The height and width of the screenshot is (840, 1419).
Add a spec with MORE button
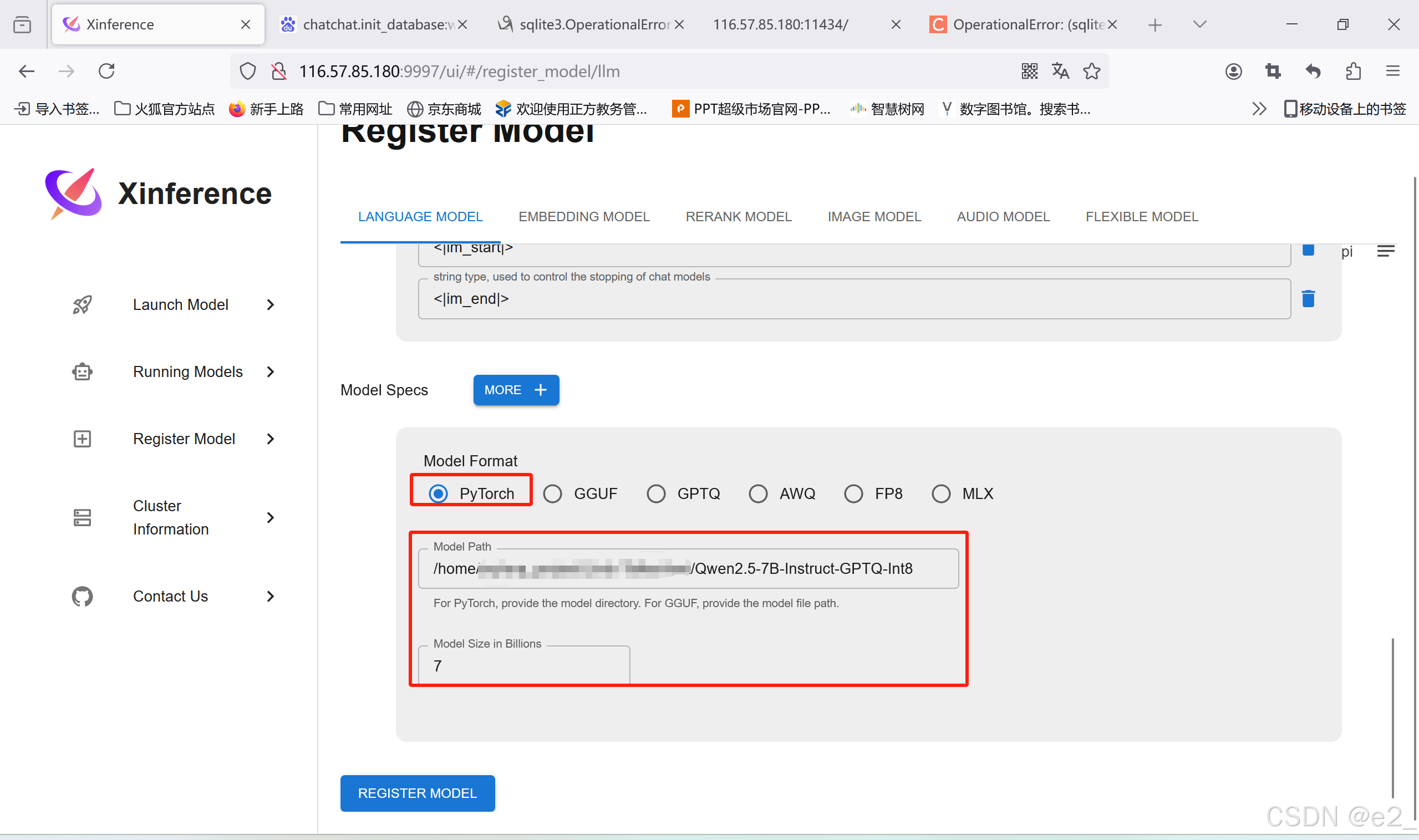516,390
